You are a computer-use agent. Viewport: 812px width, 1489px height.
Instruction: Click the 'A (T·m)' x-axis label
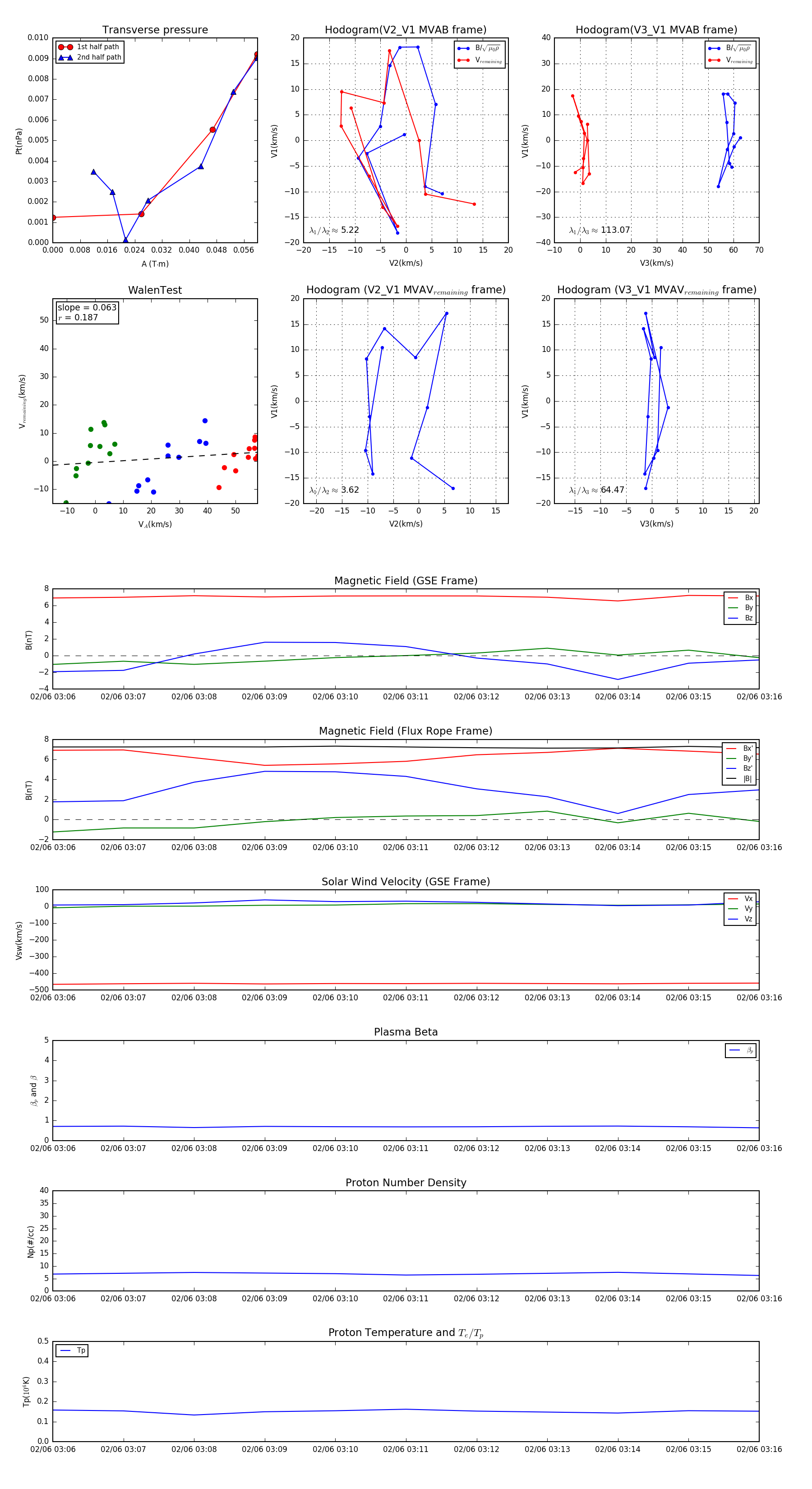pos(155,264)
